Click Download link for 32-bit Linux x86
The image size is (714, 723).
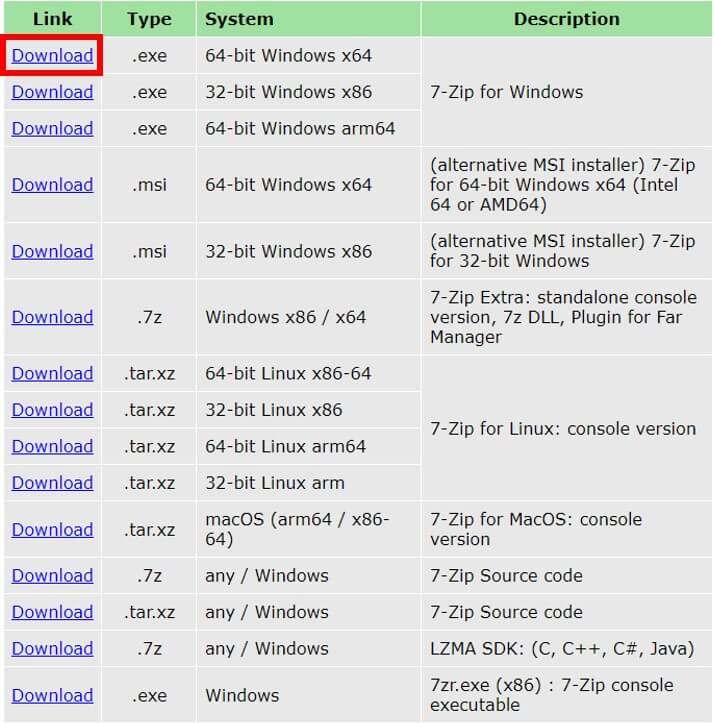pos(53,410)
